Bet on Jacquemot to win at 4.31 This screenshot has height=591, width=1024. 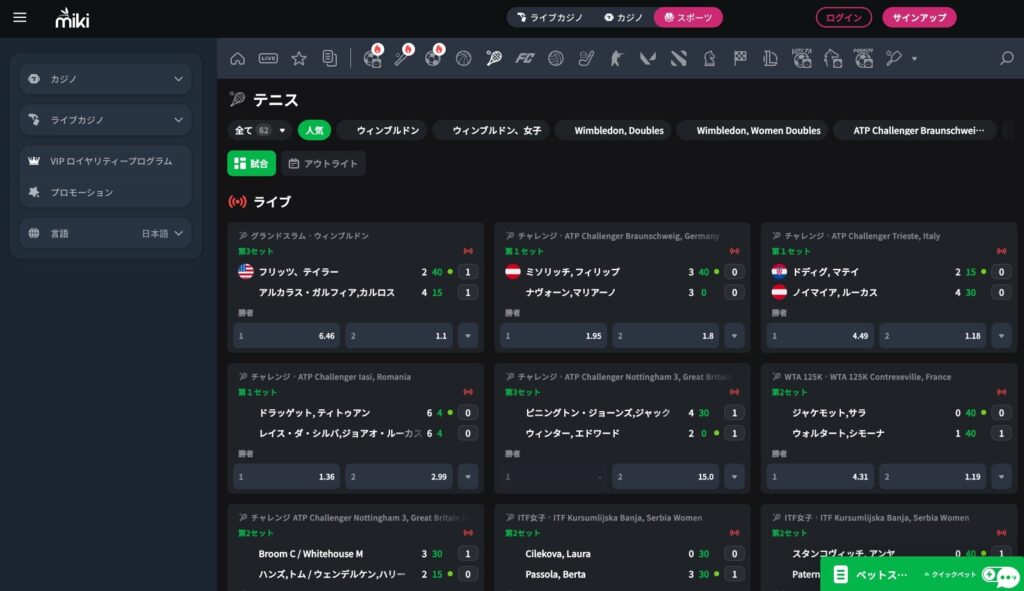820,477
